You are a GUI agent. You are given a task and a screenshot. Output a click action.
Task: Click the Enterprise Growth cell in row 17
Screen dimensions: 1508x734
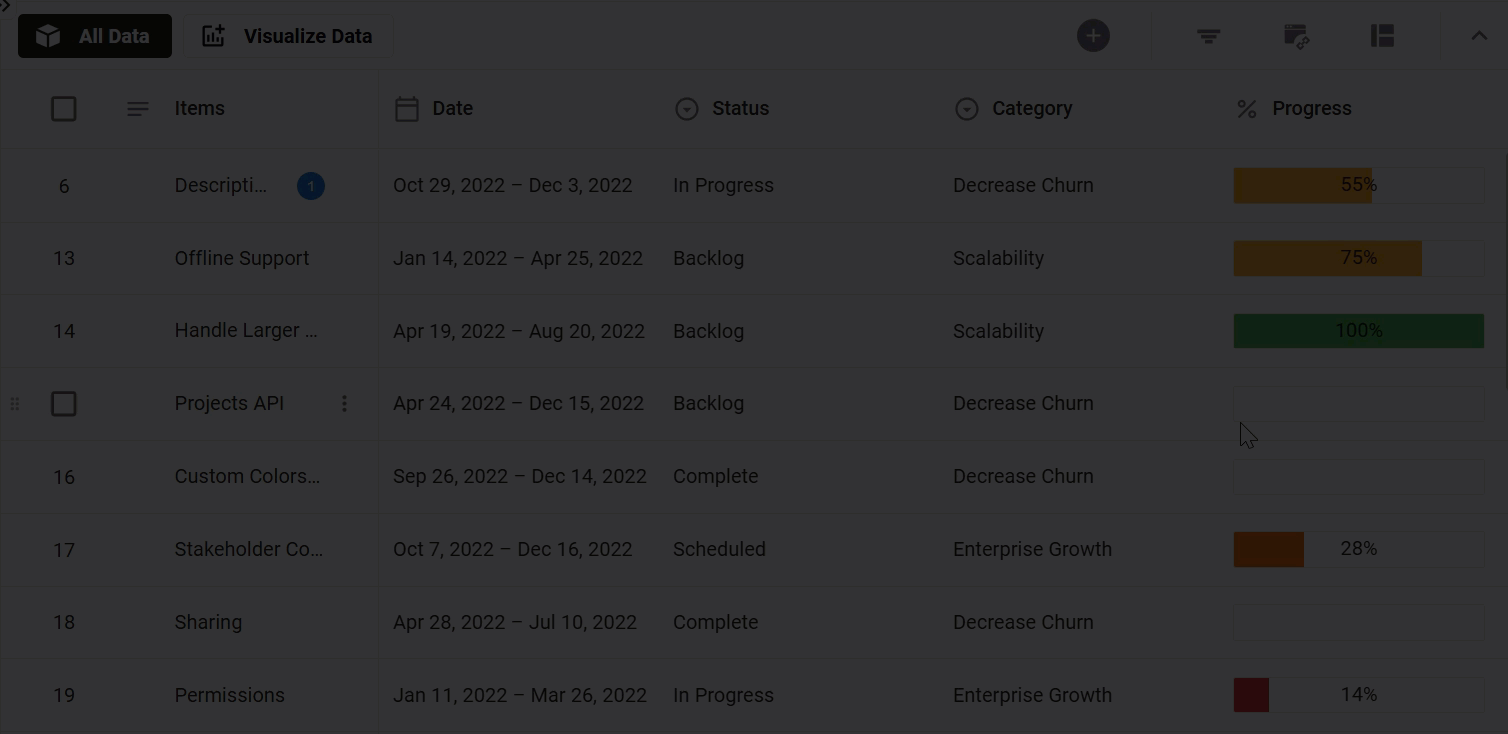tap(1032, 549)
